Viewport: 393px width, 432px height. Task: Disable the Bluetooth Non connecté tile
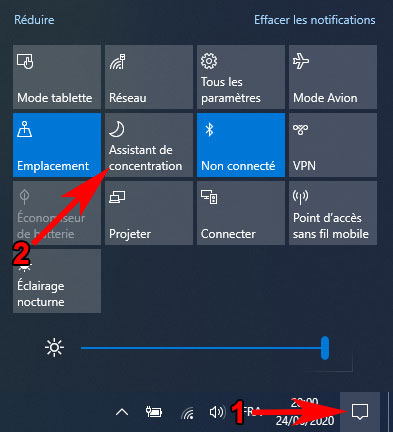coord(241,145)
